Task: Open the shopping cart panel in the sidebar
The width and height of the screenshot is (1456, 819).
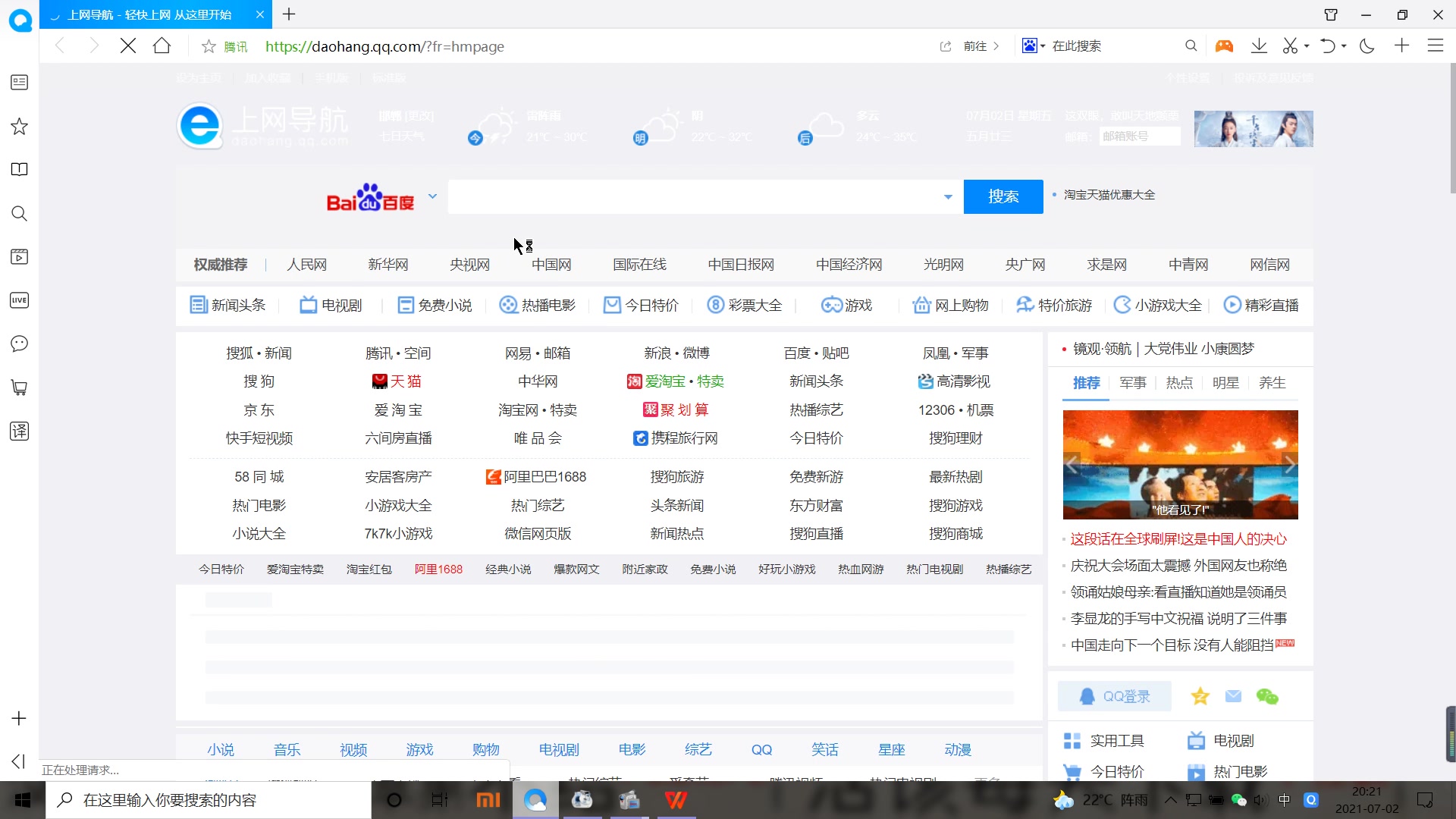Action: 19,388
